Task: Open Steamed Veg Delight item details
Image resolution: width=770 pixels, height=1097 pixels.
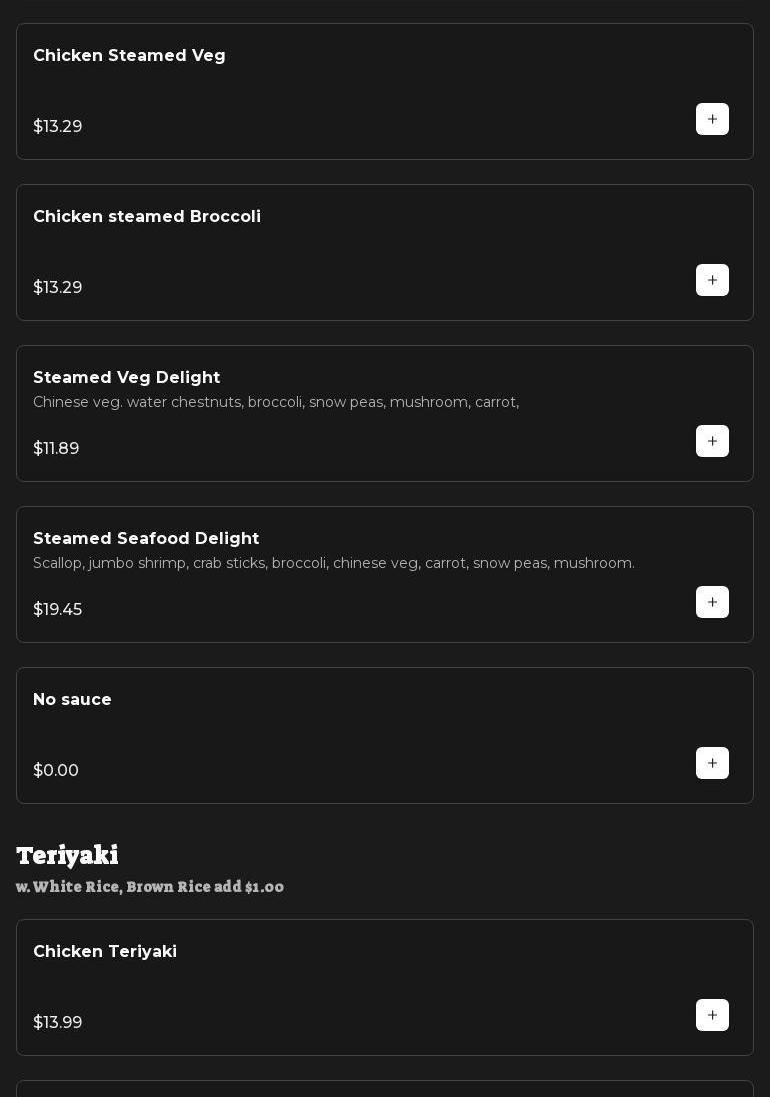Action: coord(127,378)
